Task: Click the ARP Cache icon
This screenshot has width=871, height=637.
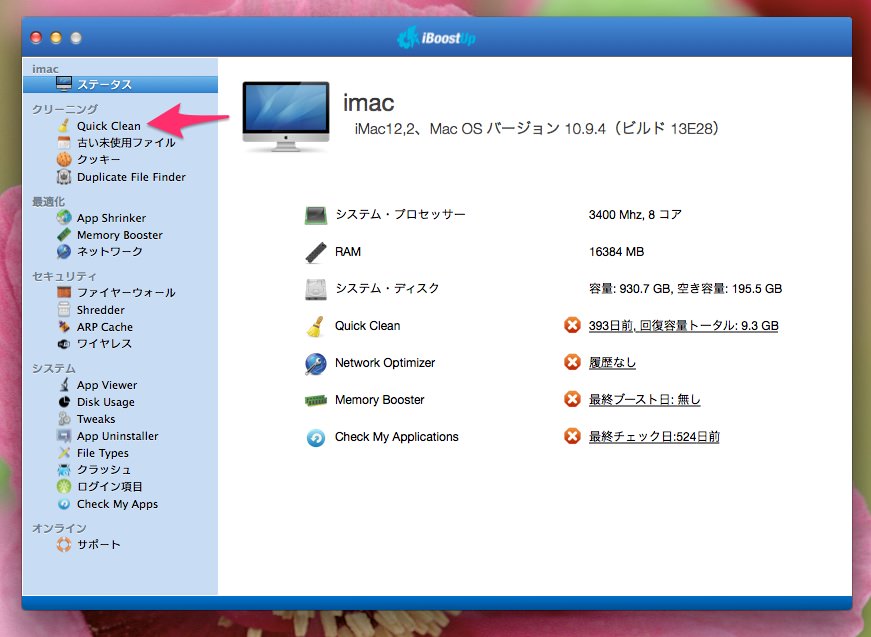Action: click(x=64, y=327)
